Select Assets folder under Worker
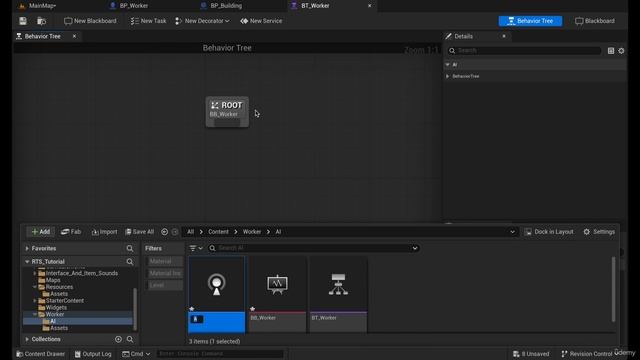 (x=59, y=328)
